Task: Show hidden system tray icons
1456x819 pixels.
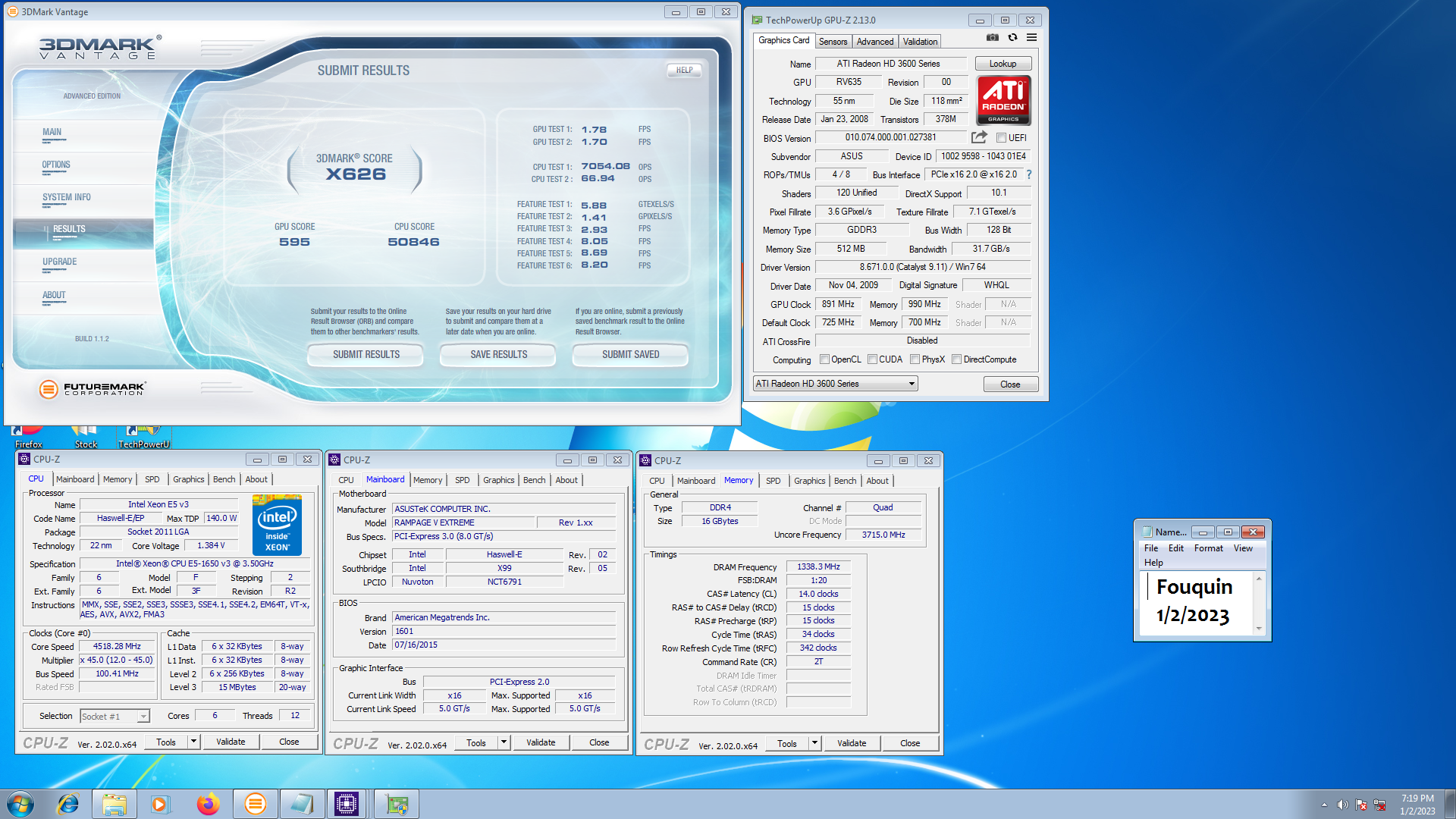Action: [1324, 805]
